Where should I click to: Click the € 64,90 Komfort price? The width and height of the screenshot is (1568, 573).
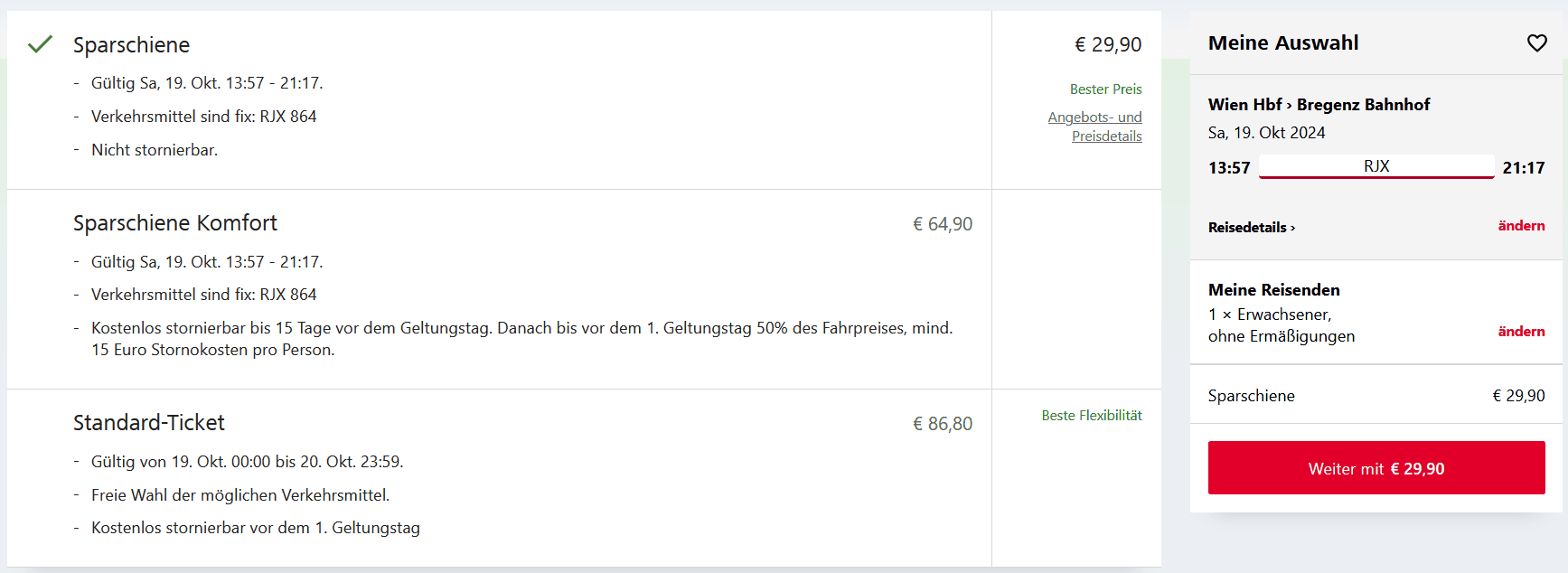click(943, 224)
